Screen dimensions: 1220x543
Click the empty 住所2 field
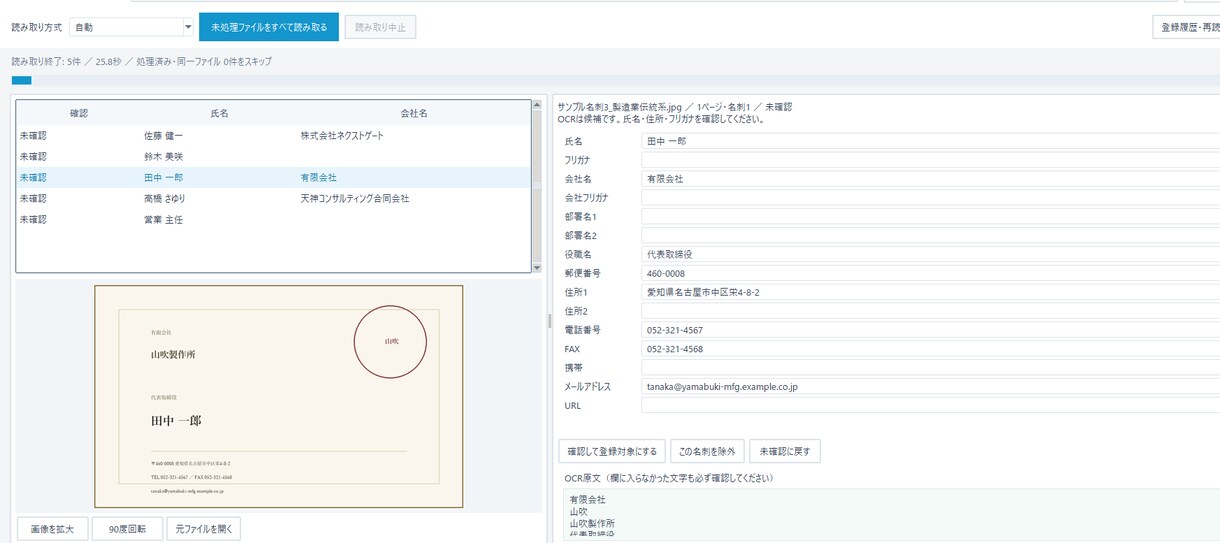pyautogui.click(x=930, y=311)
